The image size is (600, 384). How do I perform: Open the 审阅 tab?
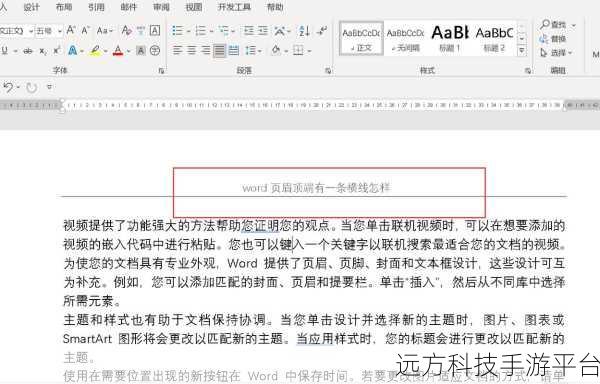(x=161, y=7)
